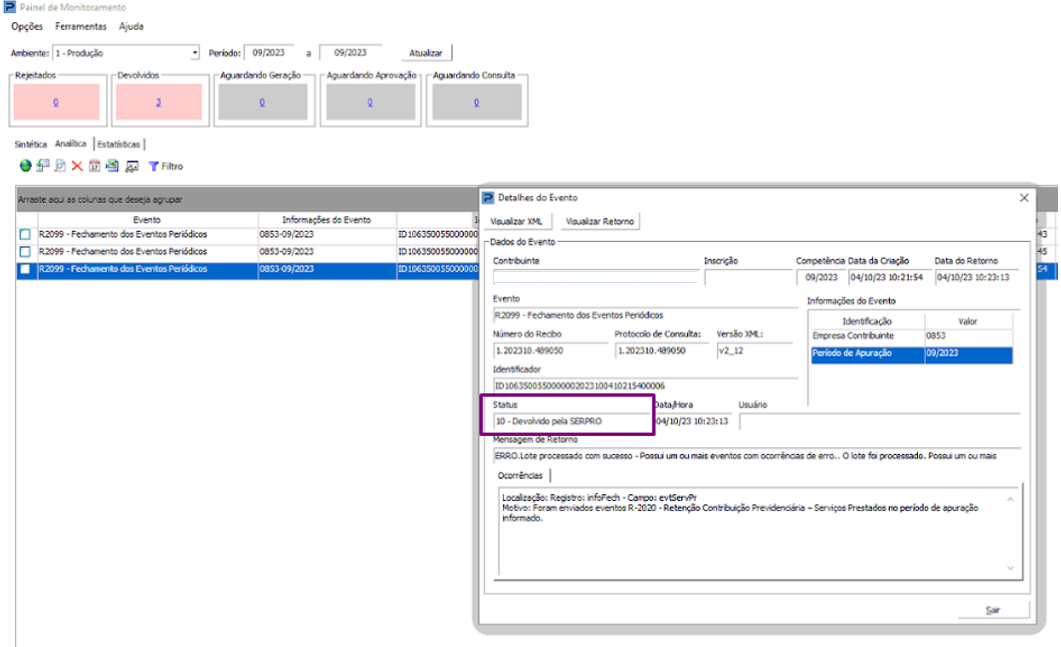Click the Contribuinte input field

click(x=594, y=278)
